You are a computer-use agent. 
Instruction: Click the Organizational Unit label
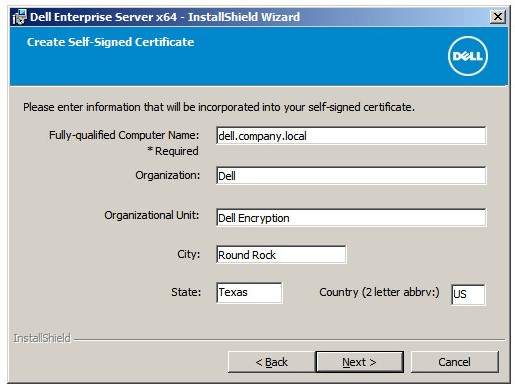point(152,215)
